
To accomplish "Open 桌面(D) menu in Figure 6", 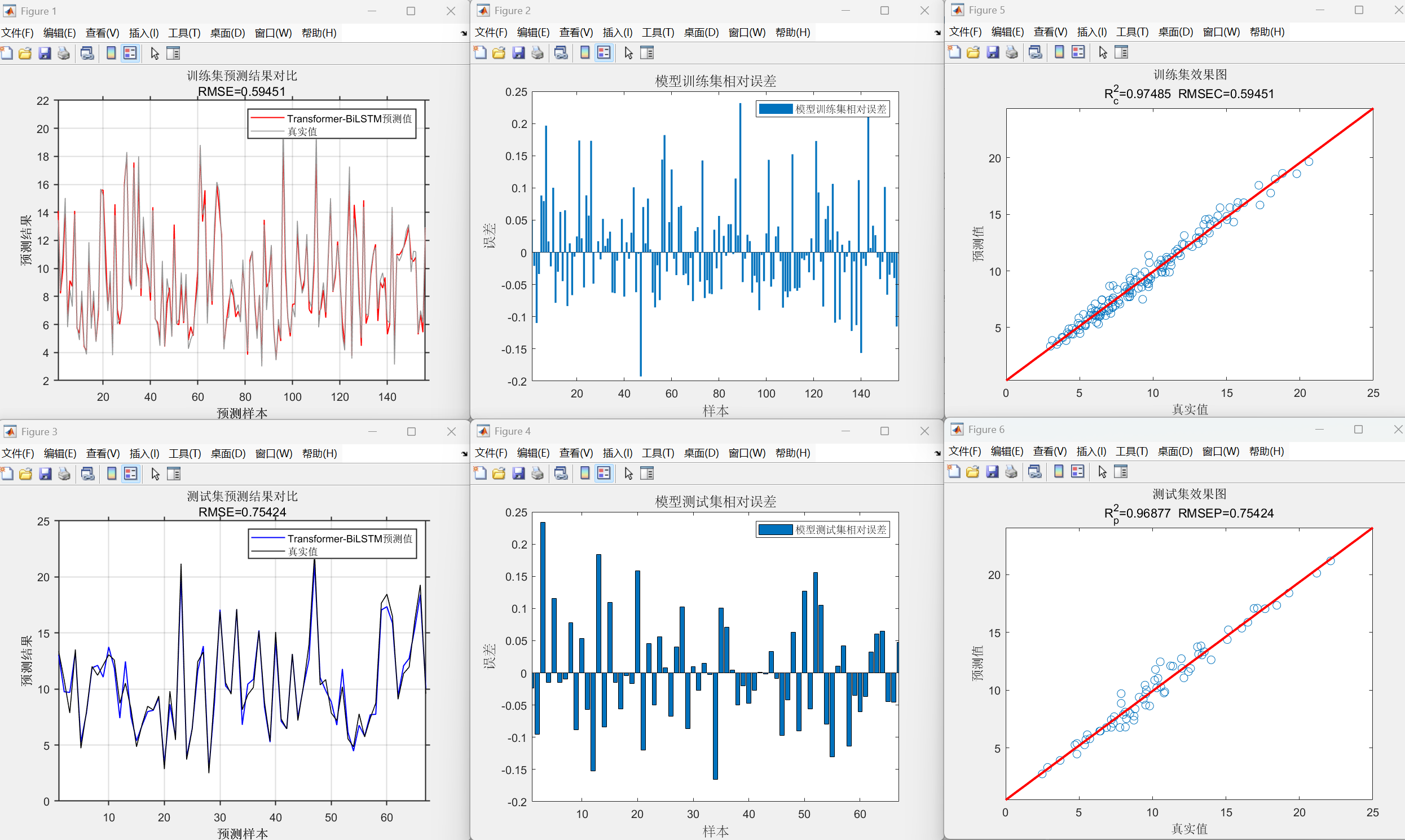I will pos(1175,451).
